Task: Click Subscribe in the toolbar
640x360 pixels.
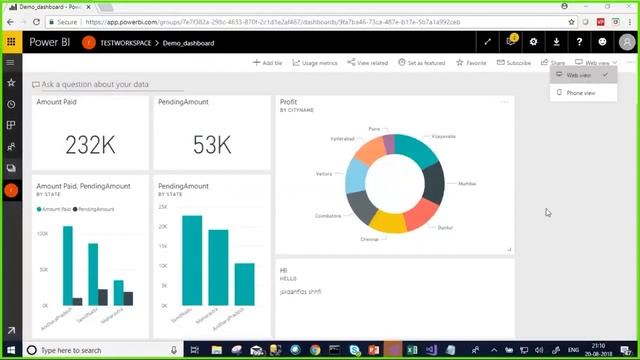Action: pos(514,63)
